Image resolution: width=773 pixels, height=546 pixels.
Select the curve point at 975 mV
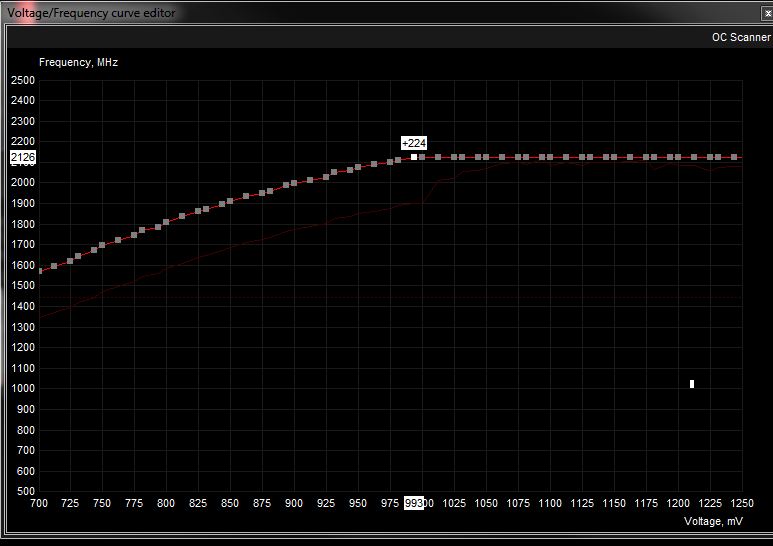click(x=390, y=162)
